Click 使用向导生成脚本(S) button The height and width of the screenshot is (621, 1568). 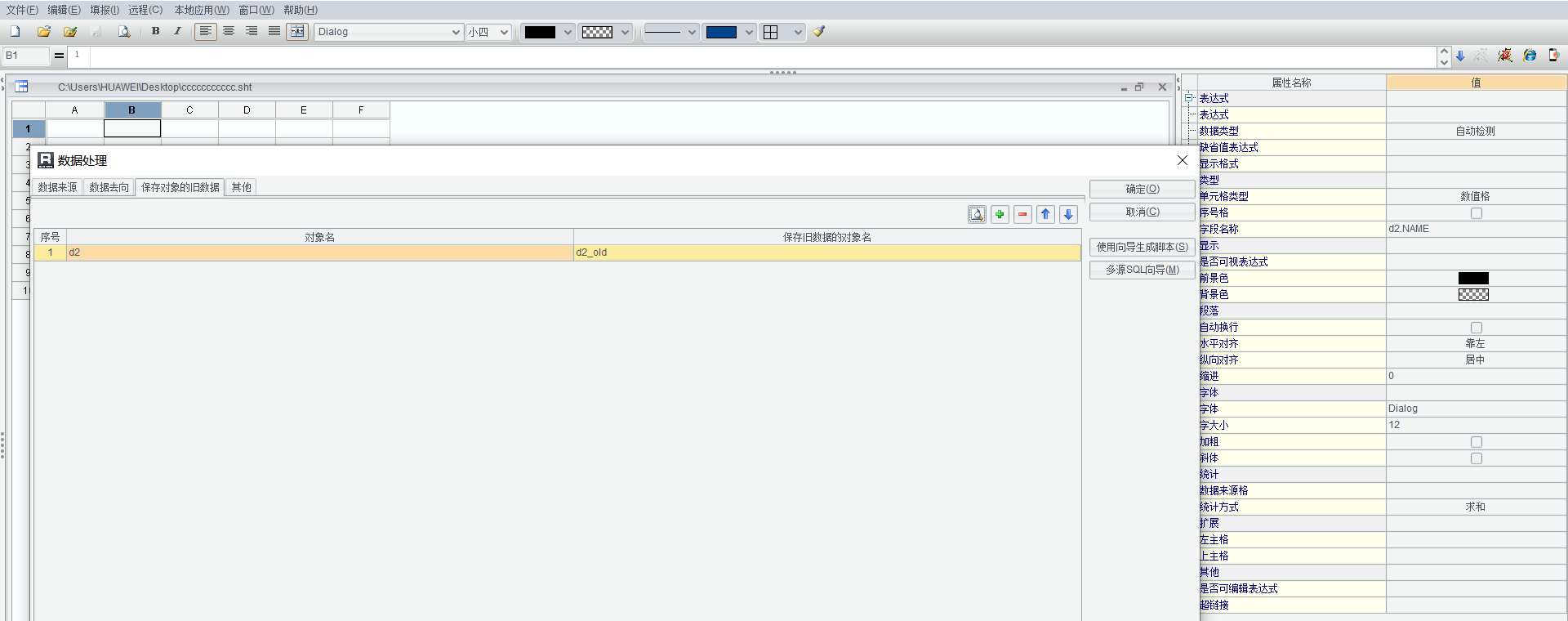coord(1143,247)
